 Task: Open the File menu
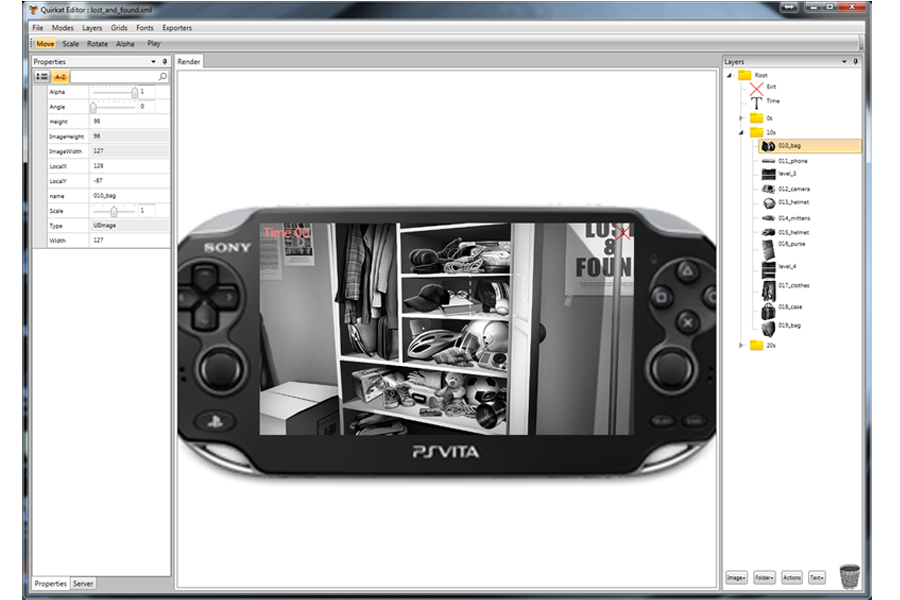pyautogui.click(x=38, y=28)
